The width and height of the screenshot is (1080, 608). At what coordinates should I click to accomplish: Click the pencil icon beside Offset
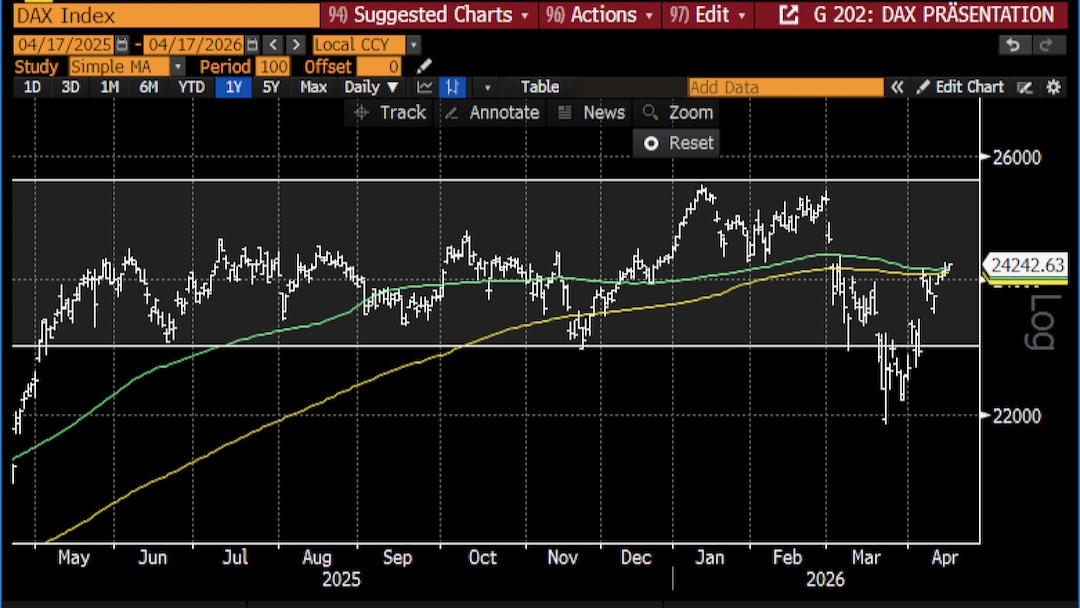click(424, 66)
